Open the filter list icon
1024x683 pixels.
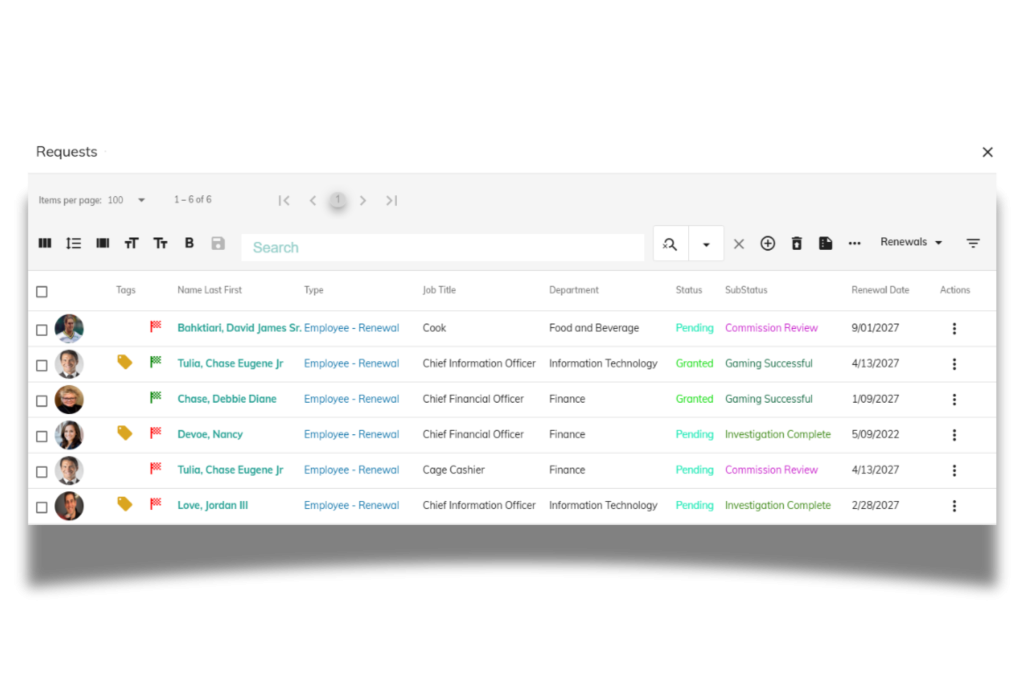coord(972,243)
